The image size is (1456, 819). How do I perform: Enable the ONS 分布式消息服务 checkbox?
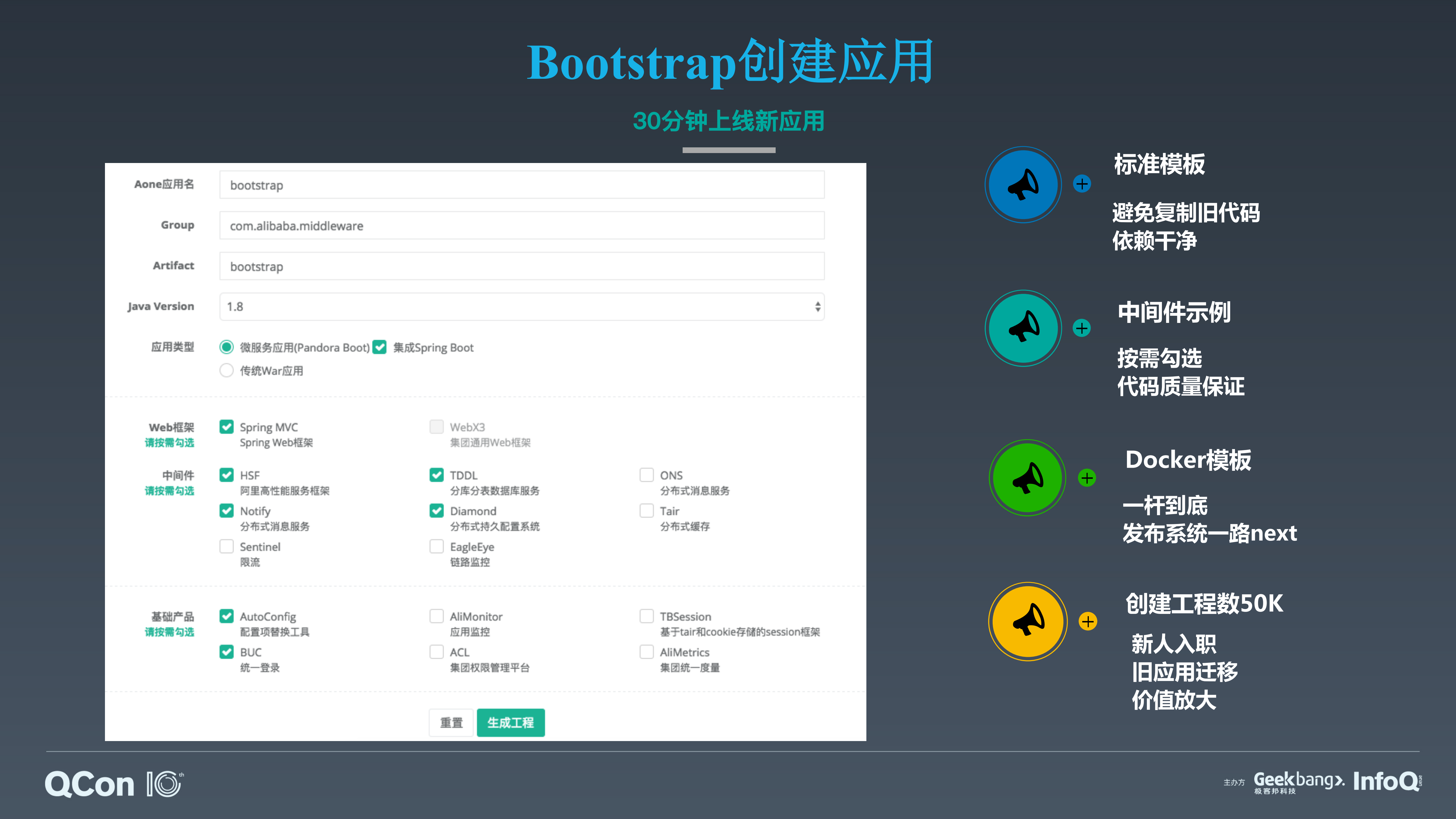coord(646,475)
